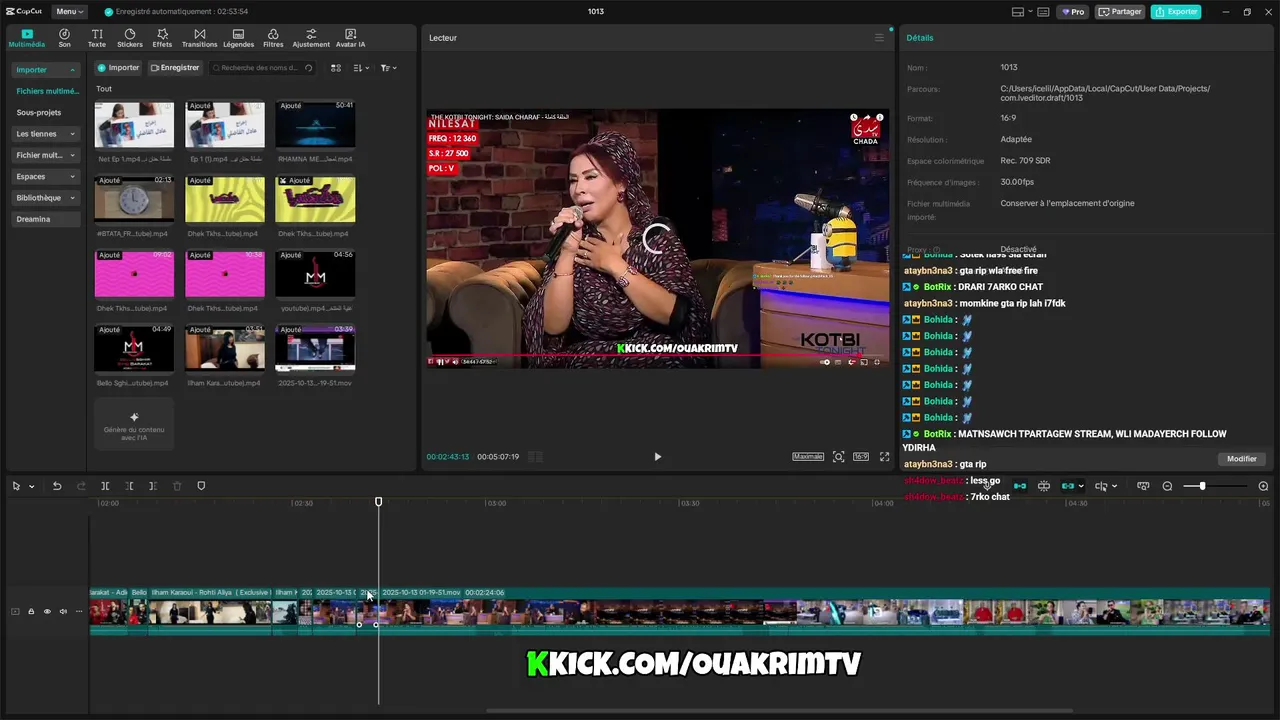Expand the Fichier mult... sidebar section
This screenshot has height=720, width=1280.
[46, 155]
